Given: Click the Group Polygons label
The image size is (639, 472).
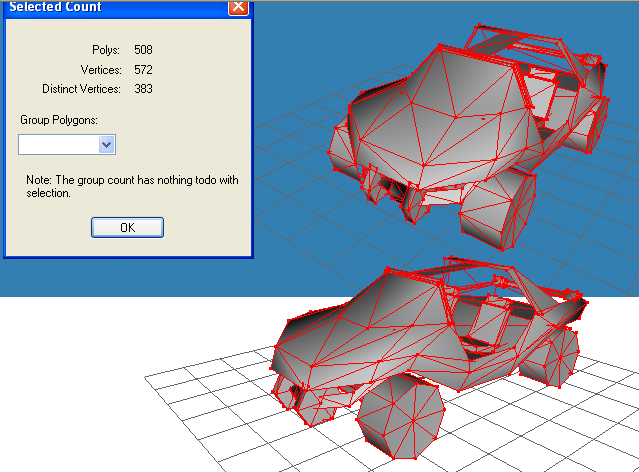Looking at the screenshot, I should [x=59, y=120].
